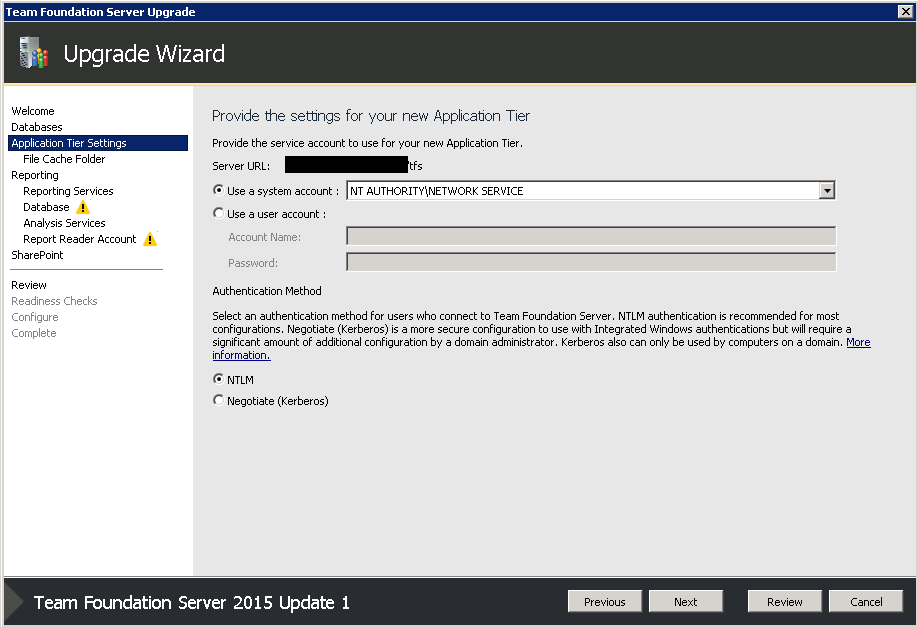Click the Account Name input field
The width and height of the screenshot is (918, 627).
click(x=591, y=237)
